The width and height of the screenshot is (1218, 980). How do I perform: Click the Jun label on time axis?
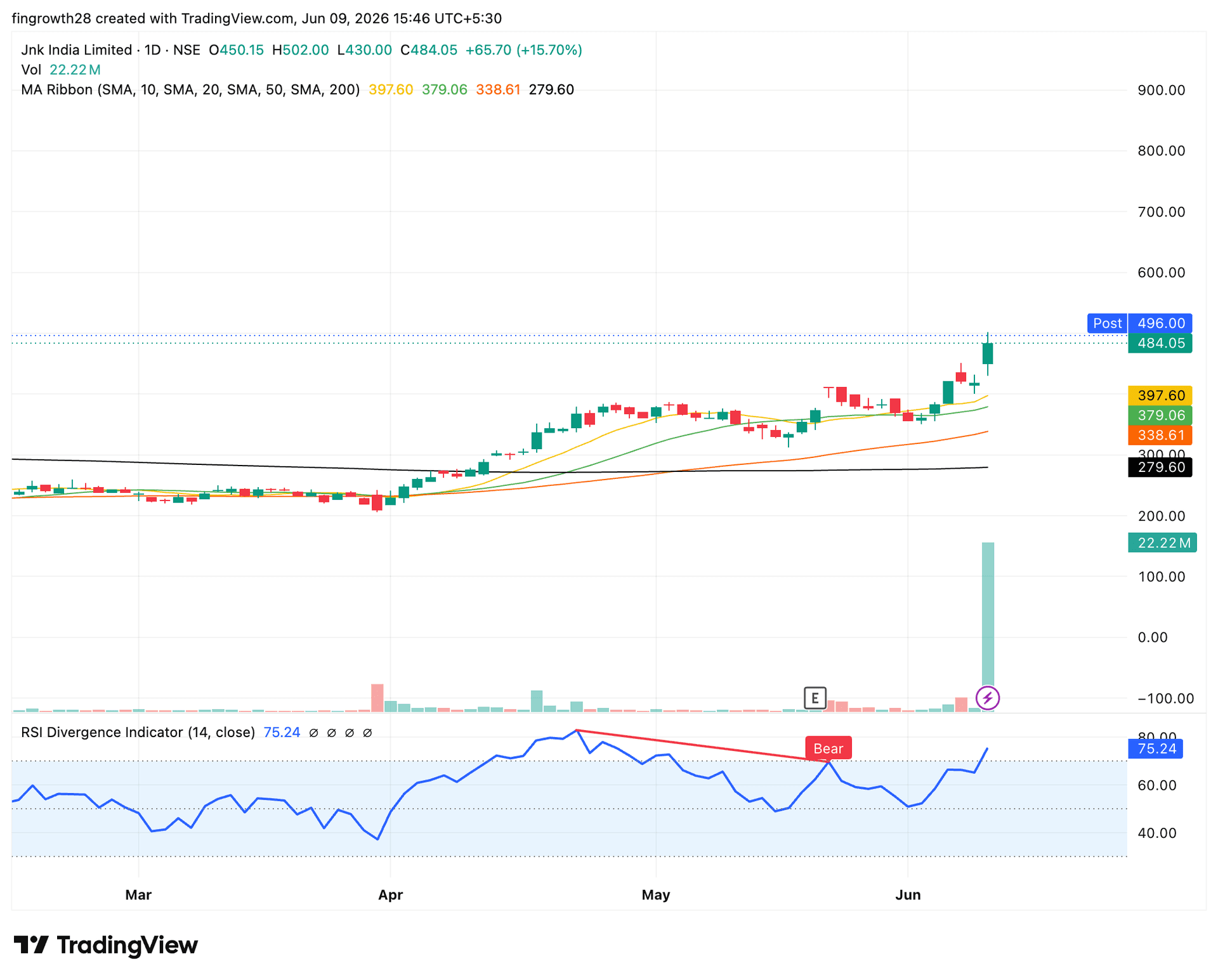(908, 895)
